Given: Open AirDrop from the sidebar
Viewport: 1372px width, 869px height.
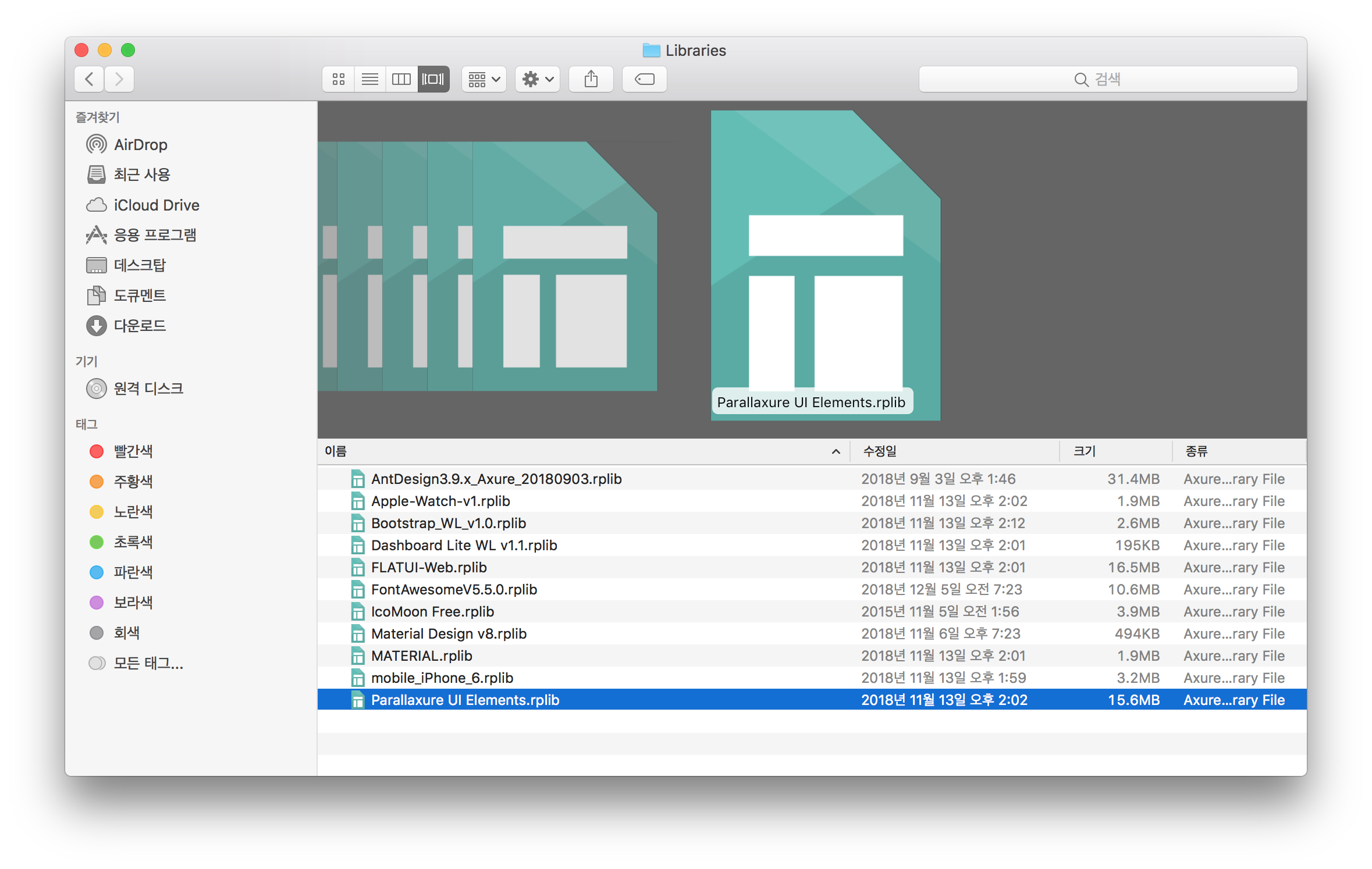Looking at the screenshot, I should point(140,145).
